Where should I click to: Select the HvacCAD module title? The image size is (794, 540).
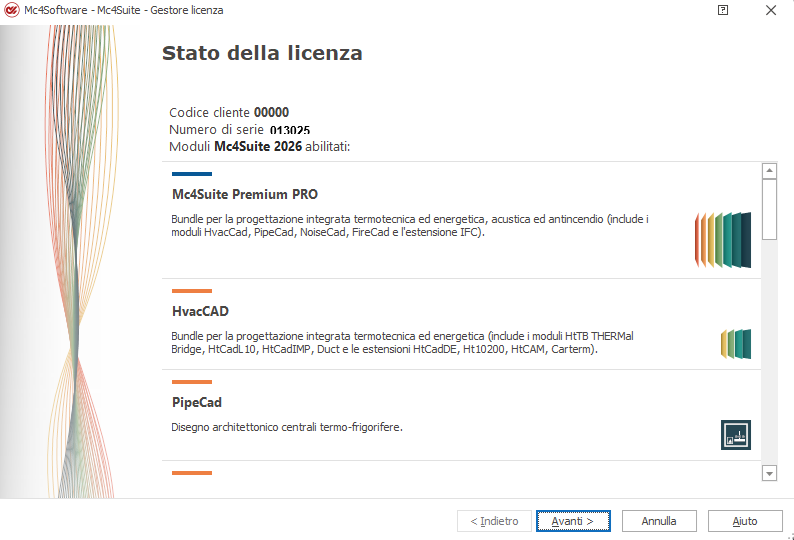[x=200, y=311]
